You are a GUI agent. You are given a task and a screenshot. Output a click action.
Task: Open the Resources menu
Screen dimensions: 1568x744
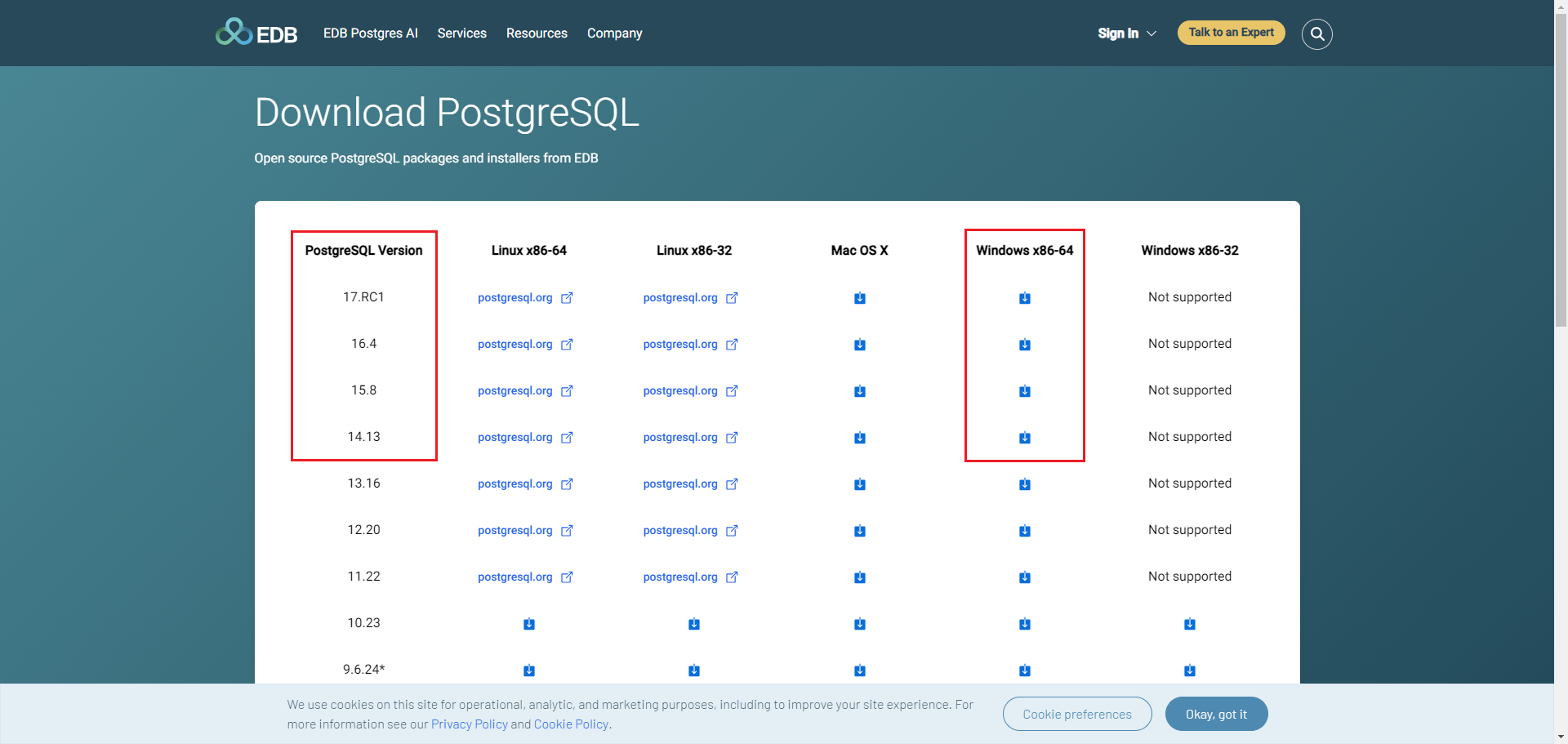click(x=537, y=33)
